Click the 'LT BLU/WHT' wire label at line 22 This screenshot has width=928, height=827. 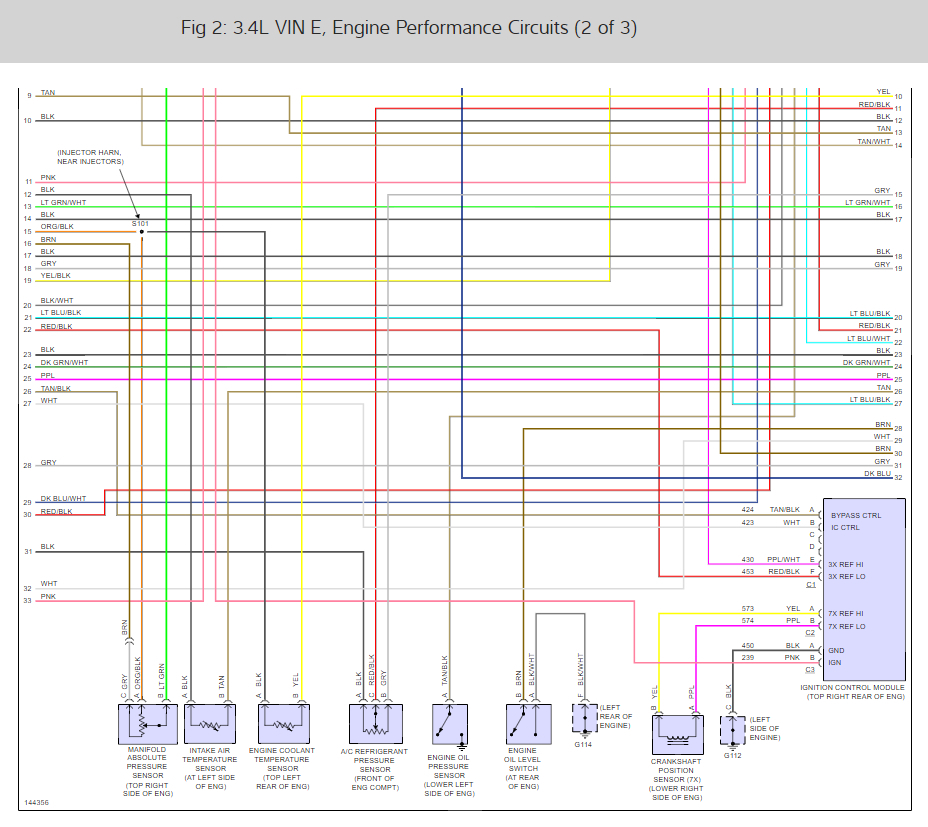868,339
